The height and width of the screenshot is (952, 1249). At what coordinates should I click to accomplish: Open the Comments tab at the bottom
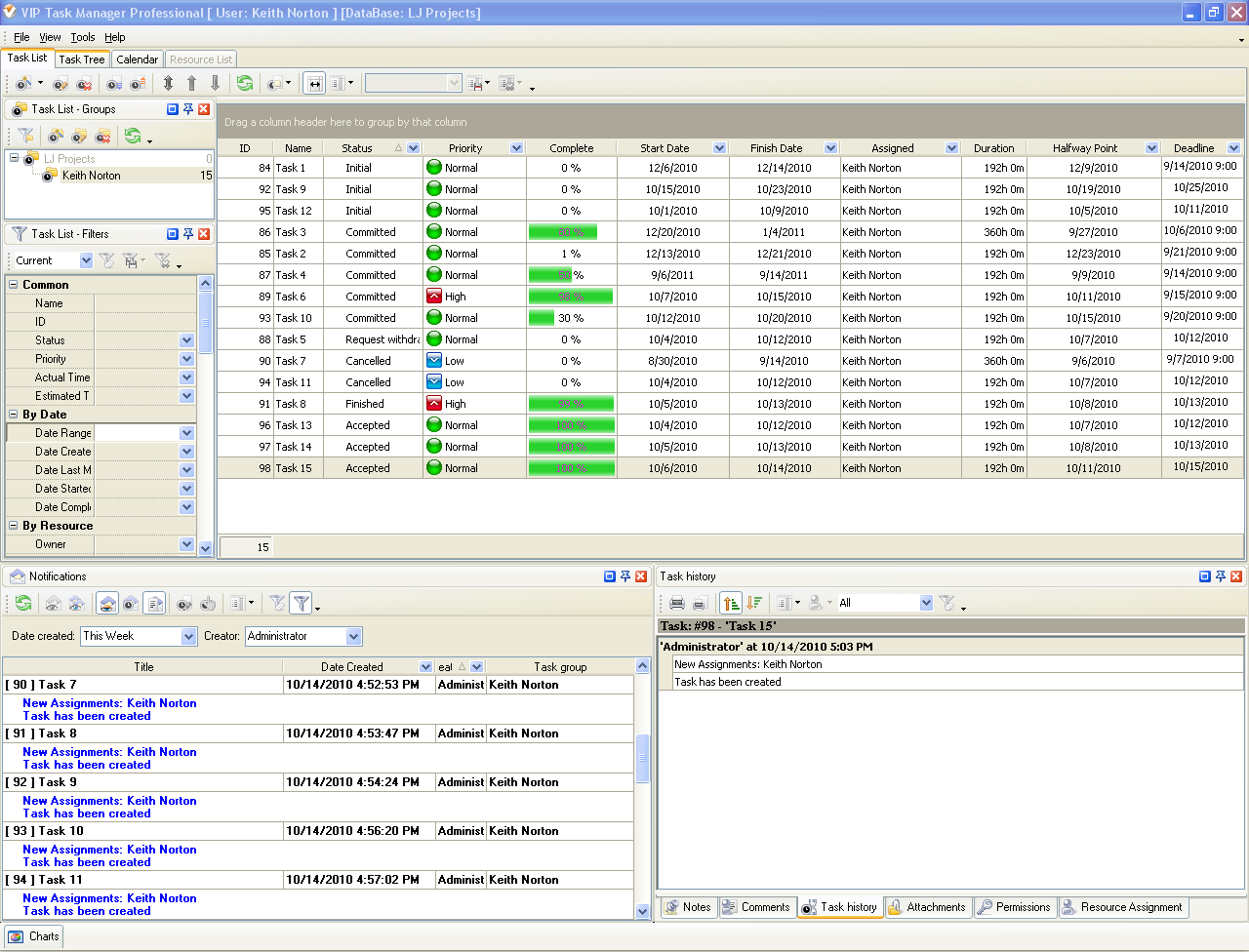coord(756,907)
